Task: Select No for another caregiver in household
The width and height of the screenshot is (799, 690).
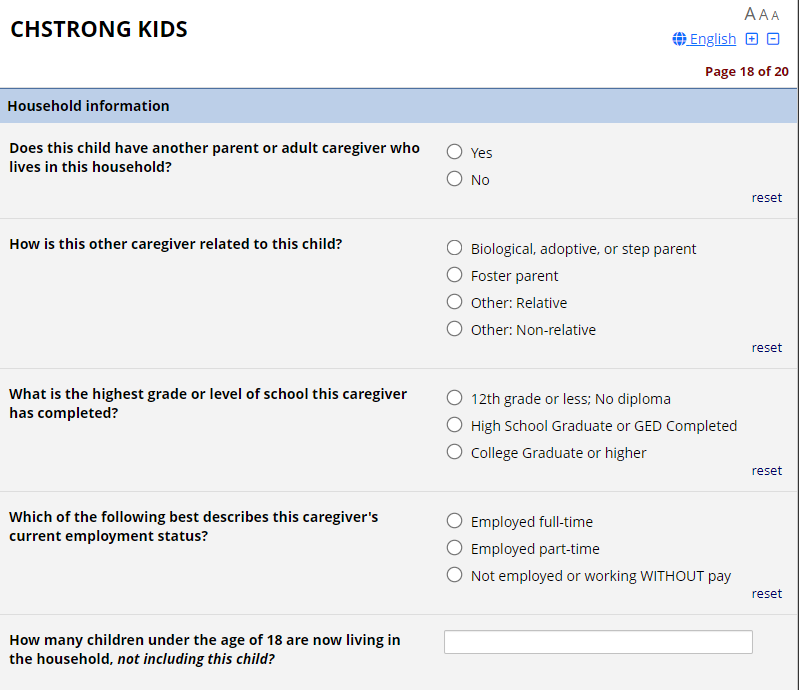Action: (455, 179)
